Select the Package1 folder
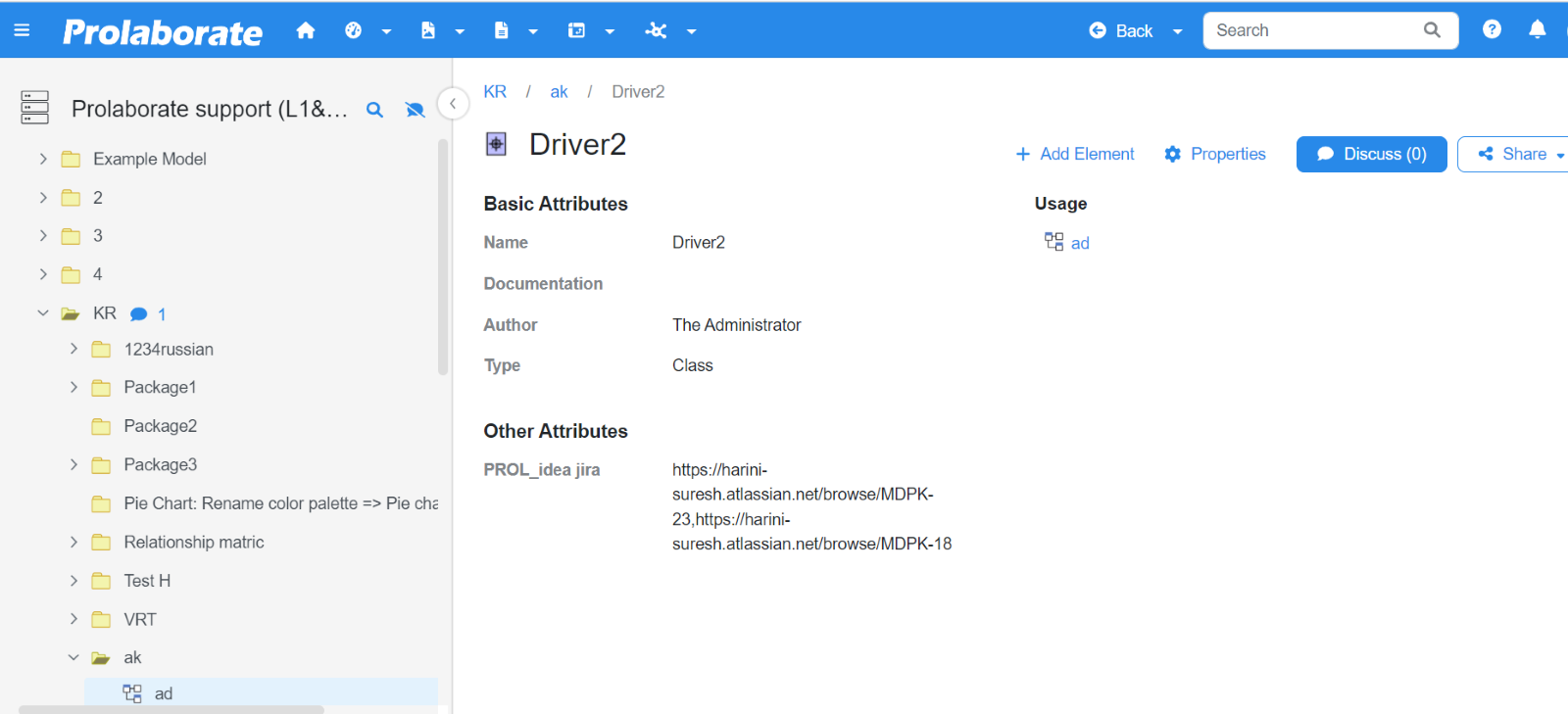This screenshot has height=714, width=1568. [160, 387]
